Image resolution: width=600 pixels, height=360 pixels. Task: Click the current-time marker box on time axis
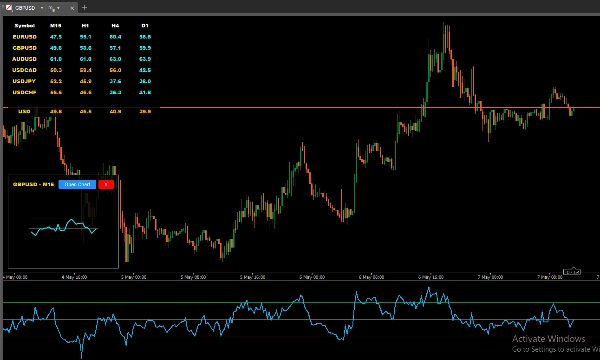click(572, 272)
